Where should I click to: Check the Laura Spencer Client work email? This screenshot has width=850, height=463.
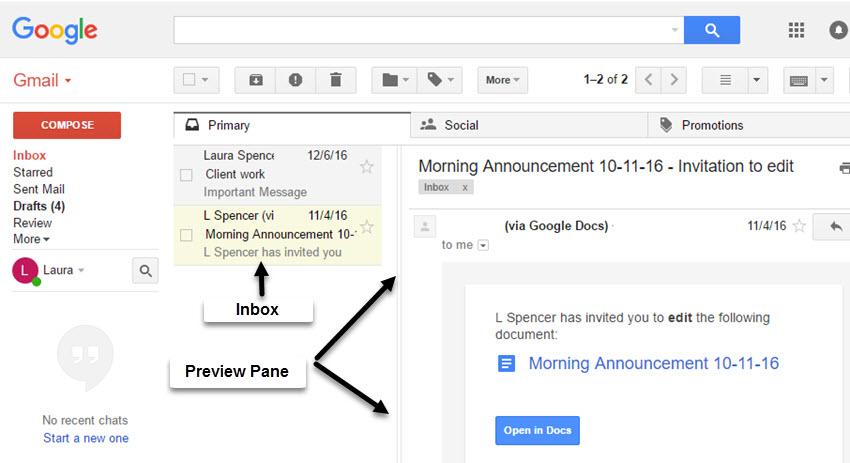[x=186, y=175]
